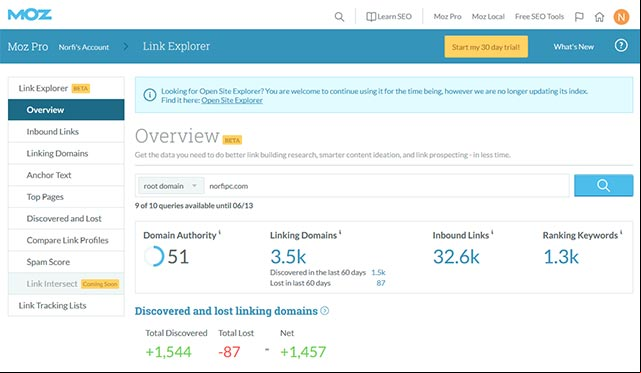Click Discovered and lost linking domains heading
The height and width of the screenshot is (373, 641).
click(x=226, y=311)
